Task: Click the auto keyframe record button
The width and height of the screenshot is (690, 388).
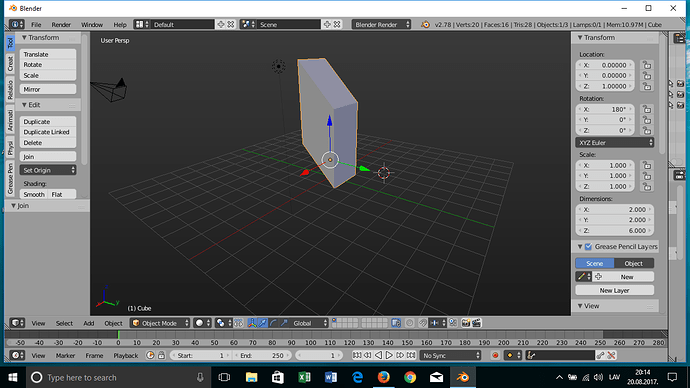Action: coord(495,355)
